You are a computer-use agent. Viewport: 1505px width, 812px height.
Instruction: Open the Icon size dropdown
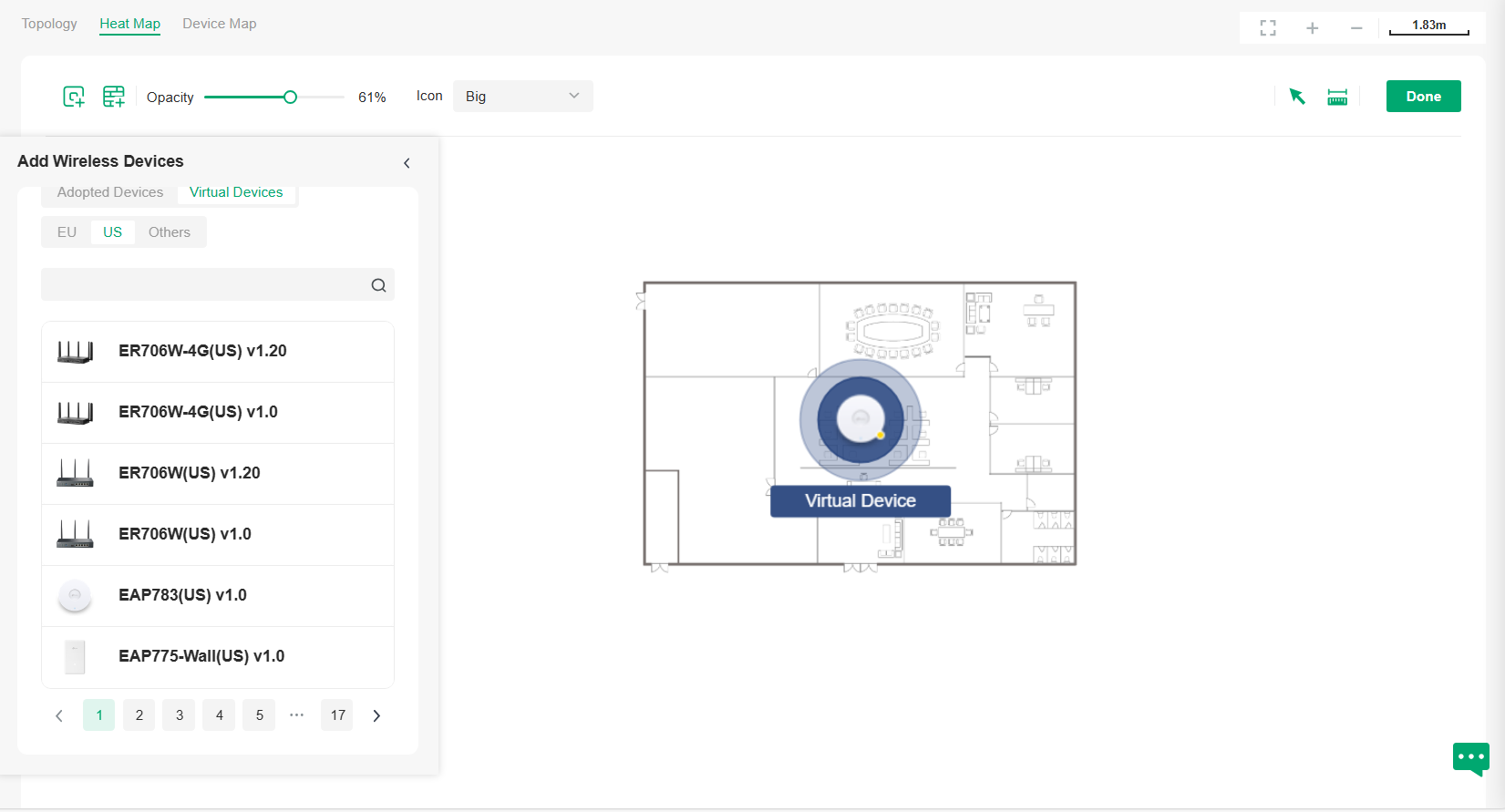522,97
